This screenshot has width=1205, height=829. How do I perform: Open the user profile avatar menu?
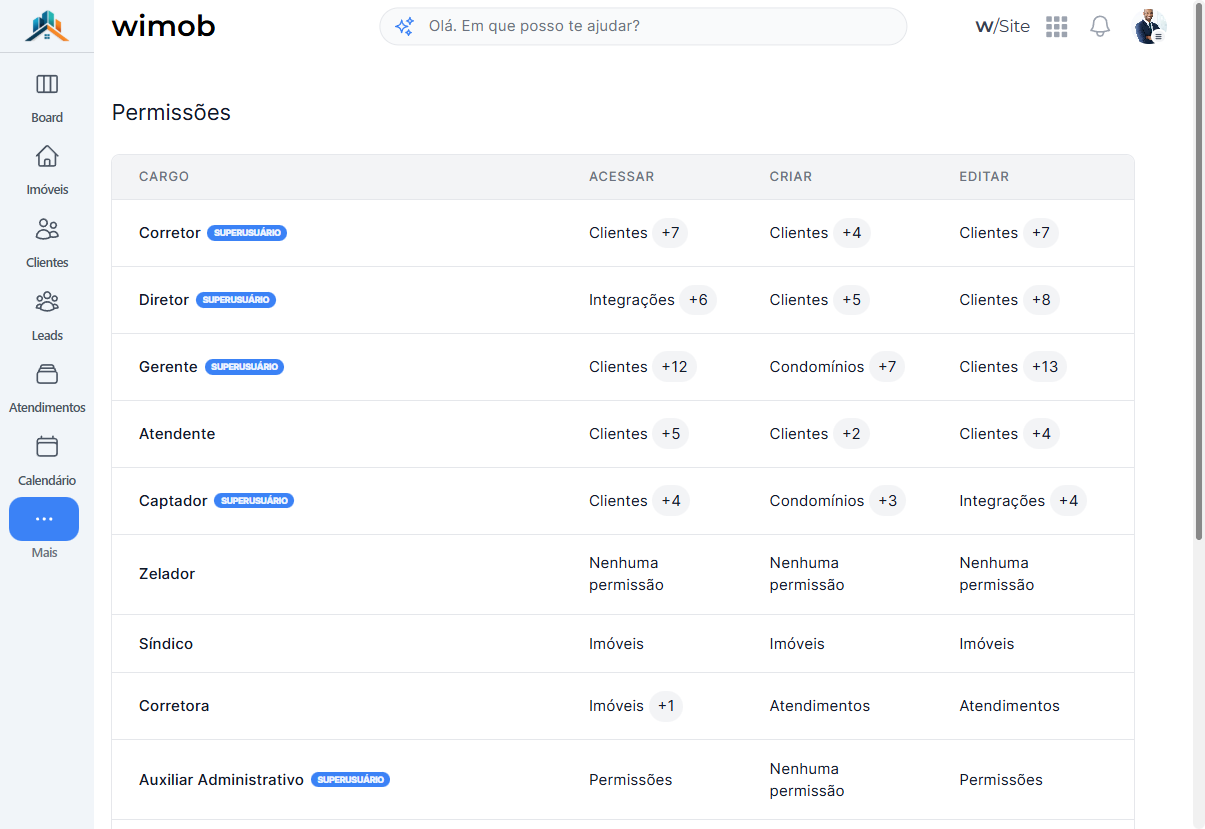(1150, 27)
